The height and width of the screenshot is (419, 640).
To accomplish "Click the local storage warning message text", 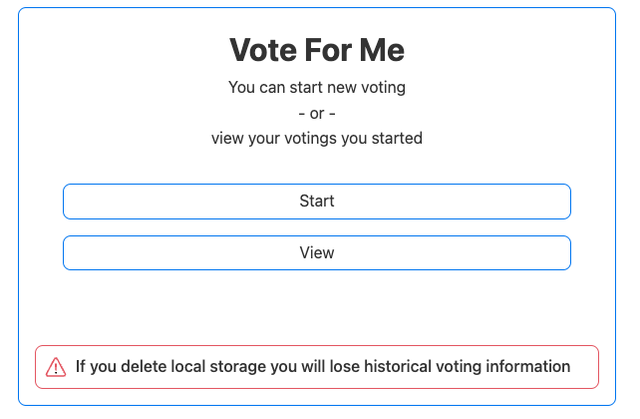I will tap(322, 367).
